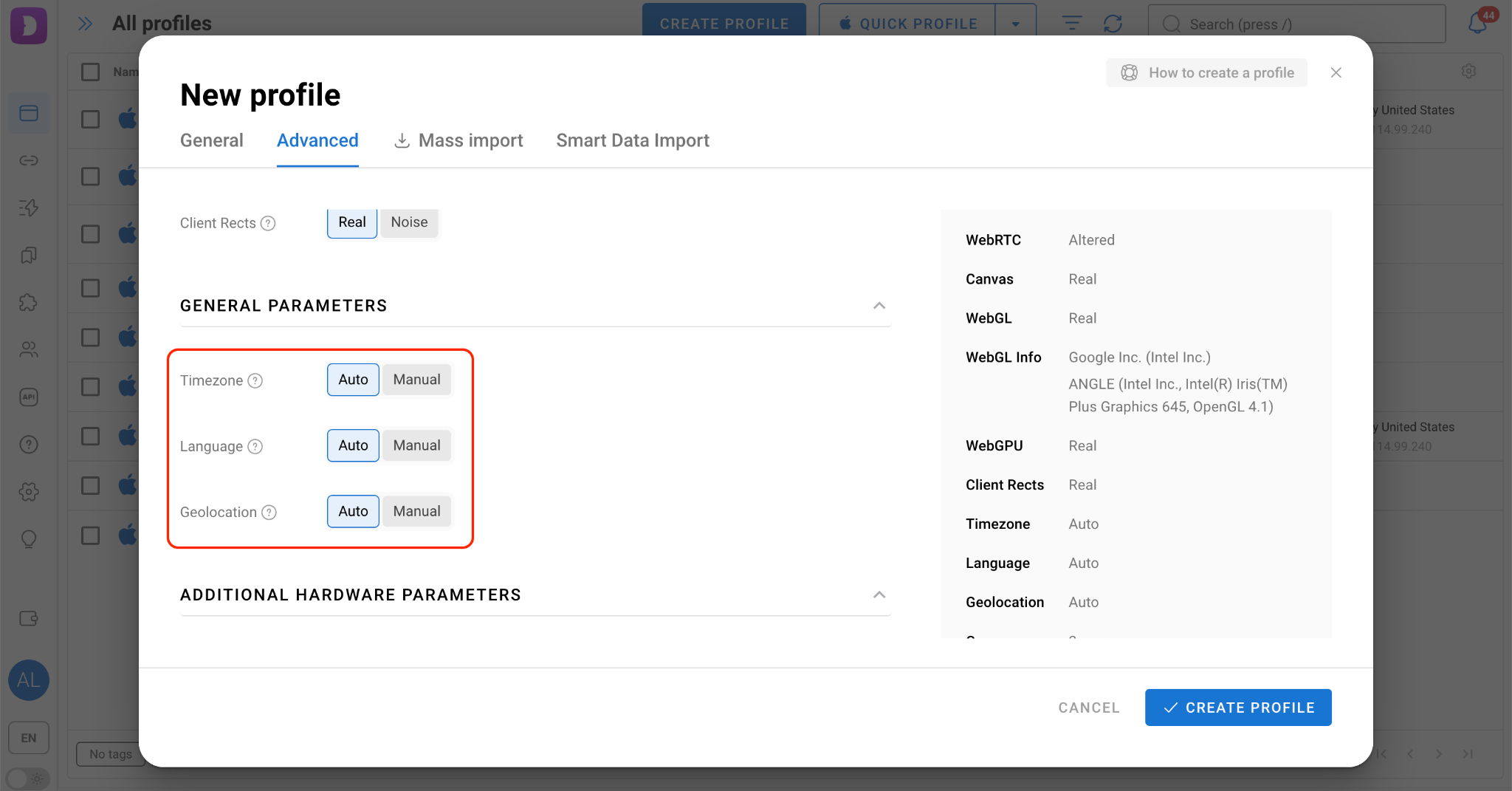
Task: Focus the Search profiles field
Action: [1297, 24]
